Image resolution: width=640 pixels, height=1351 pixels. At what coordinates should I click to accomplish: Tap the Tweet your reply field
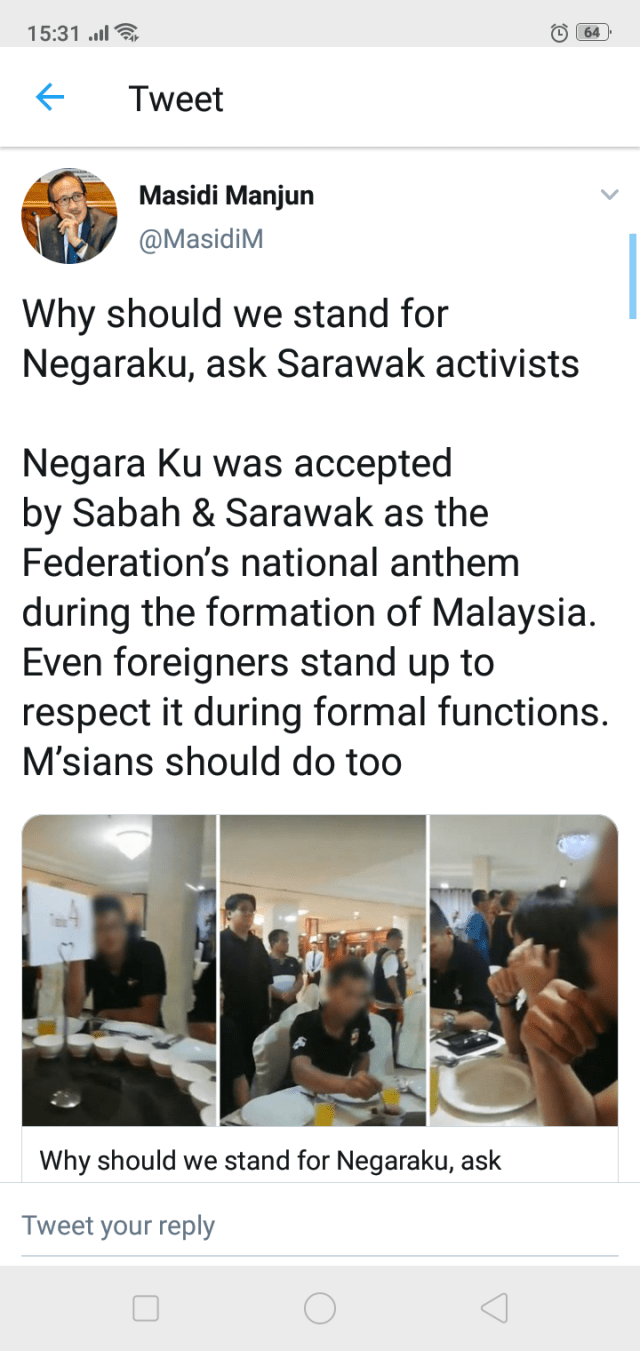(x=320, y=1226)
